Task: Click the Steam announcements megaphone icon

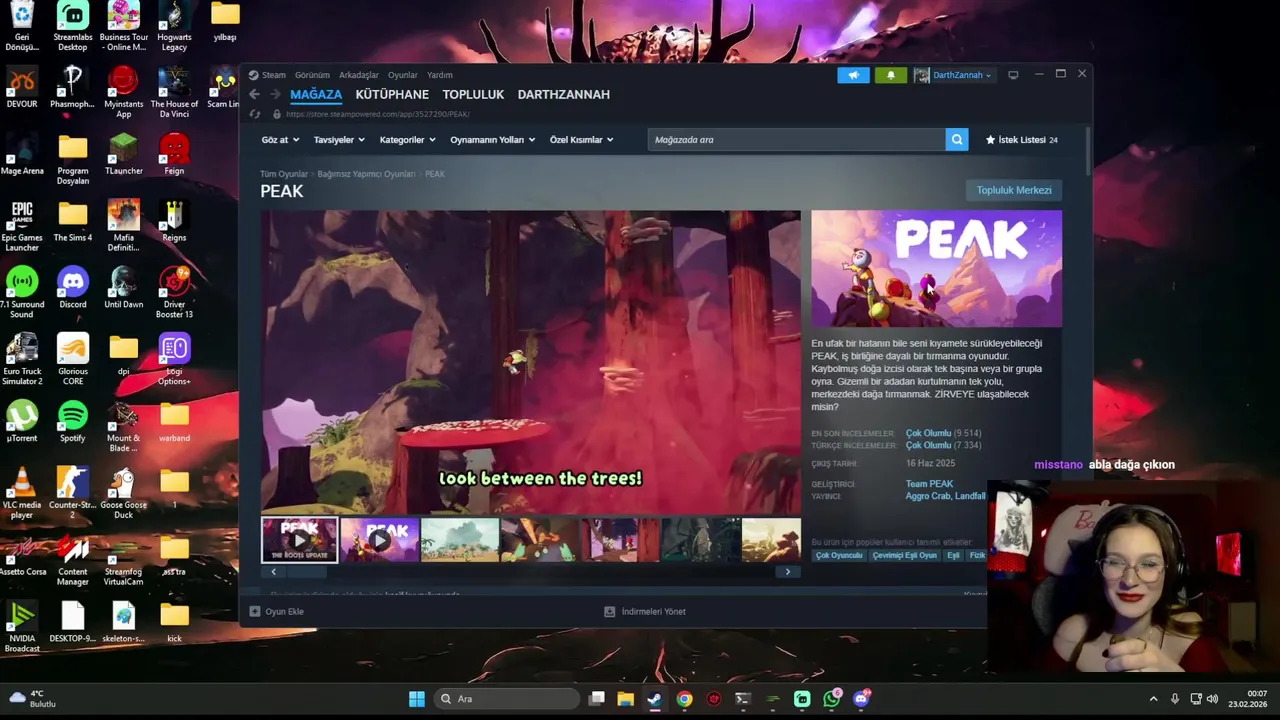Action: pos(853,75)
